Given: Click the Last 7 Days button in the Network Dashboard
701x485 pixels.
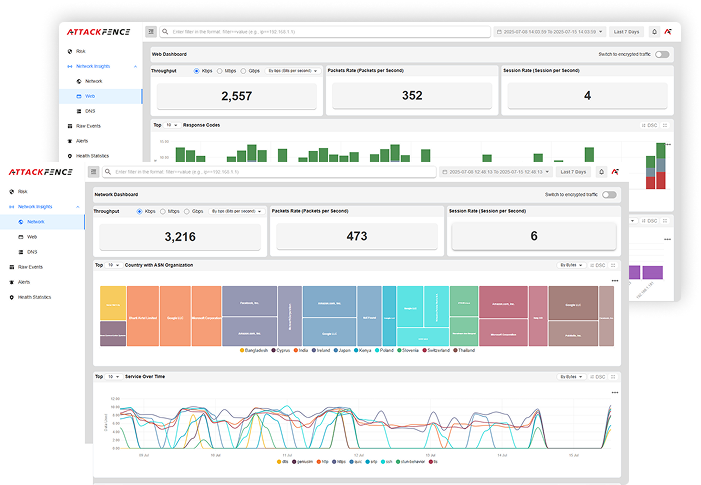Looking at the screenshot, I should (573, 172).
